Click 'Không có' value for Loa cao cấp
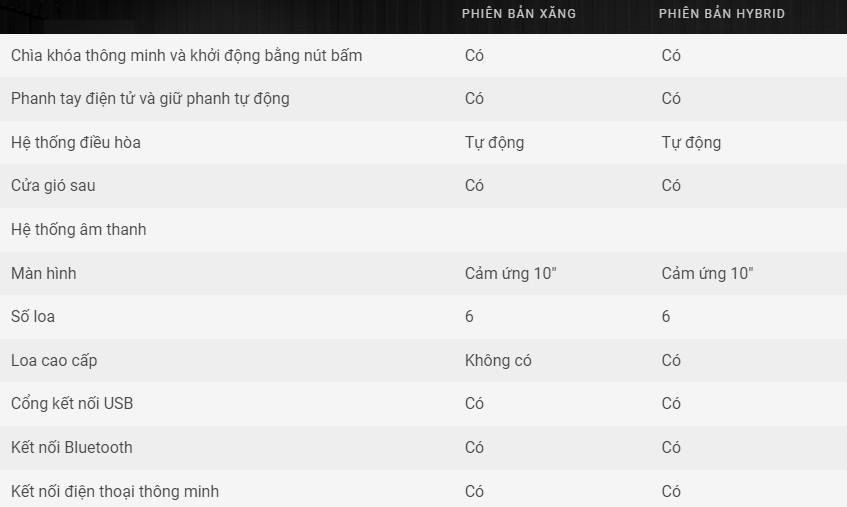This screenshot has width=847, height=507. 498,361
